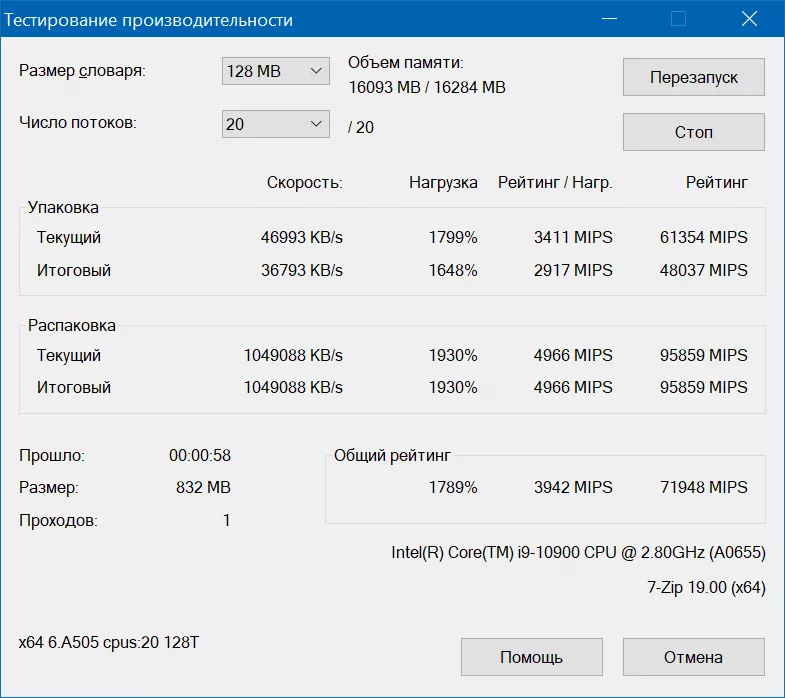Screen dimensions: 785x698
Task: Stop the benchmark with Стоп button
Action: (693, 132)
